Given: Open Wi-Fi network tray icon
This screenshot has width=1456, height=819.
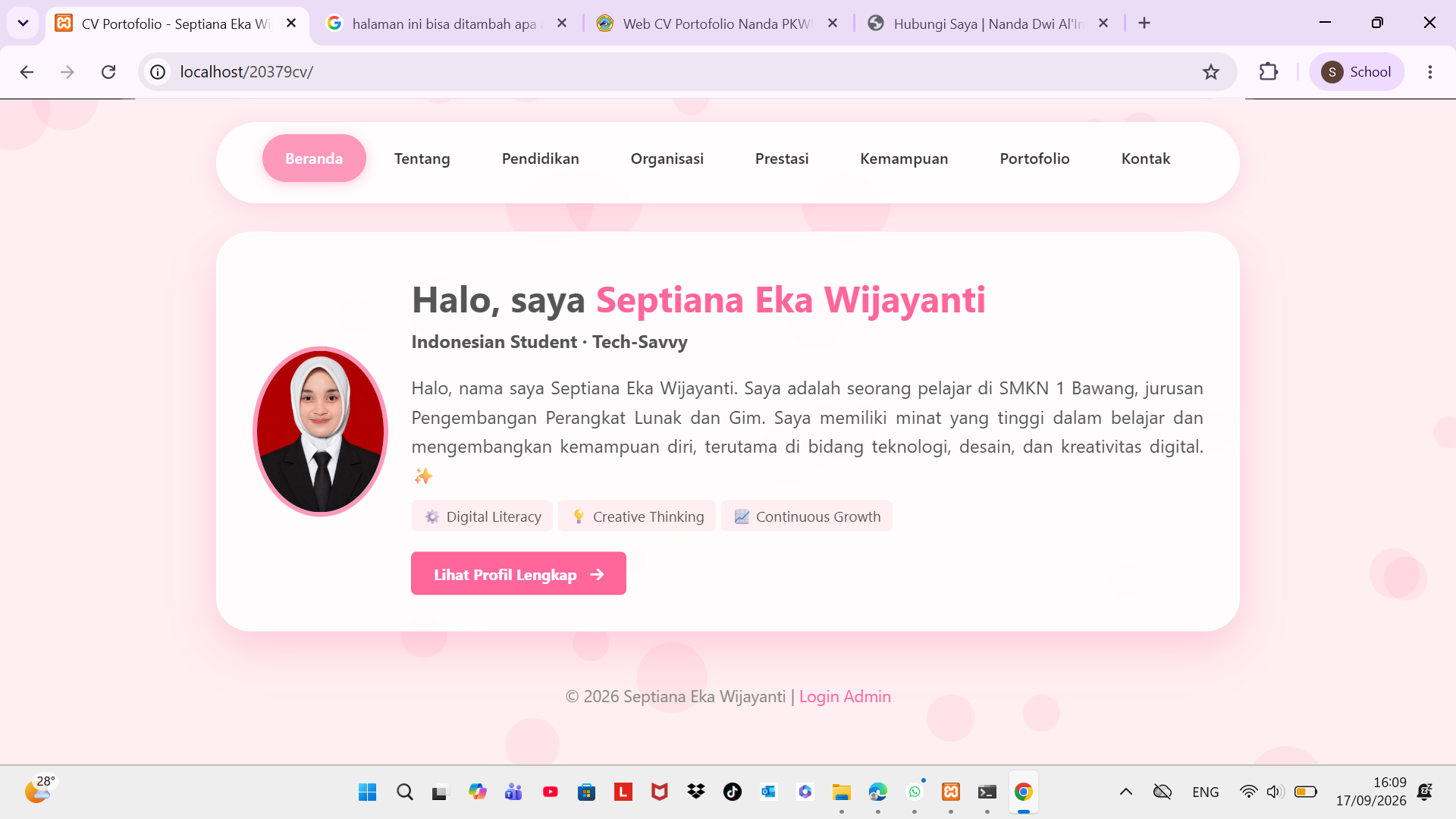Looking at the screenshot, I should tap(1248, 792).
